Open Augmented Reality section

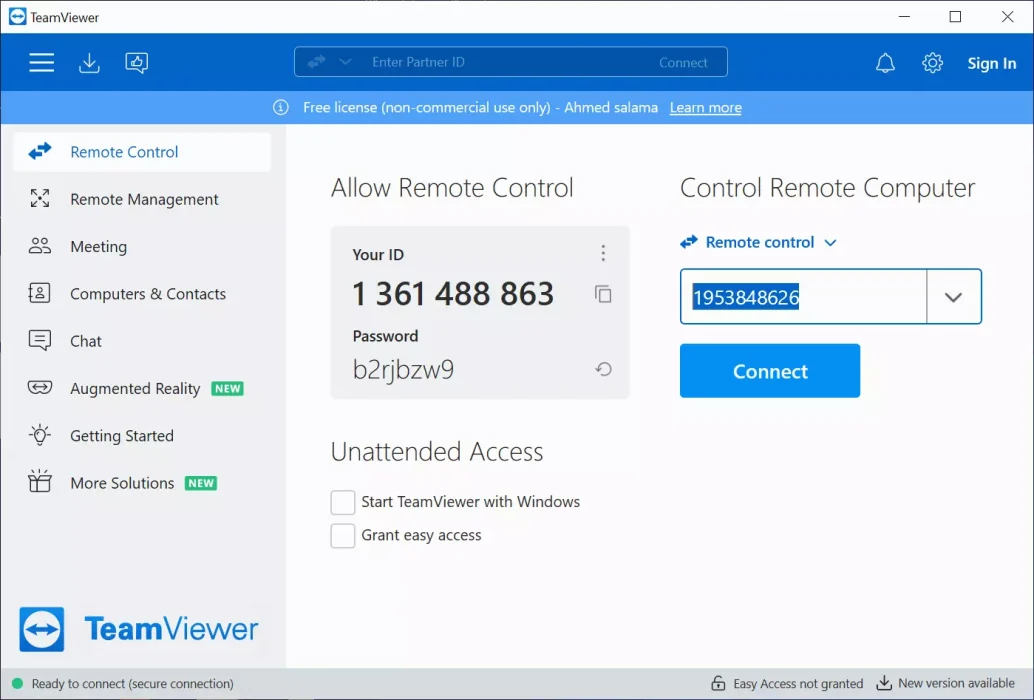[x=142, y=388]
